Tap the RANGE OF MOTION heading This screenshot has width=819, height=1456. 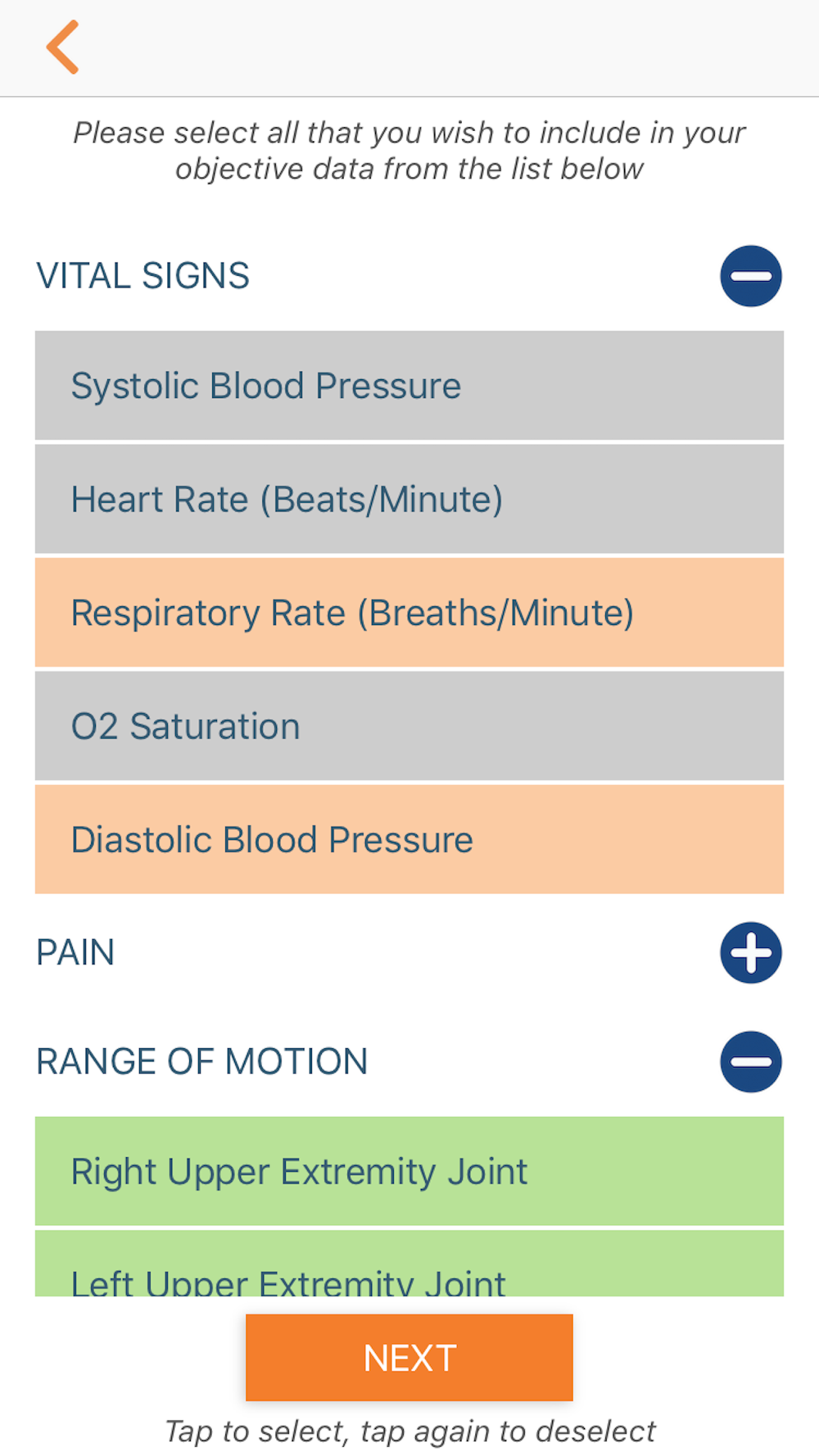(202, 1061)
